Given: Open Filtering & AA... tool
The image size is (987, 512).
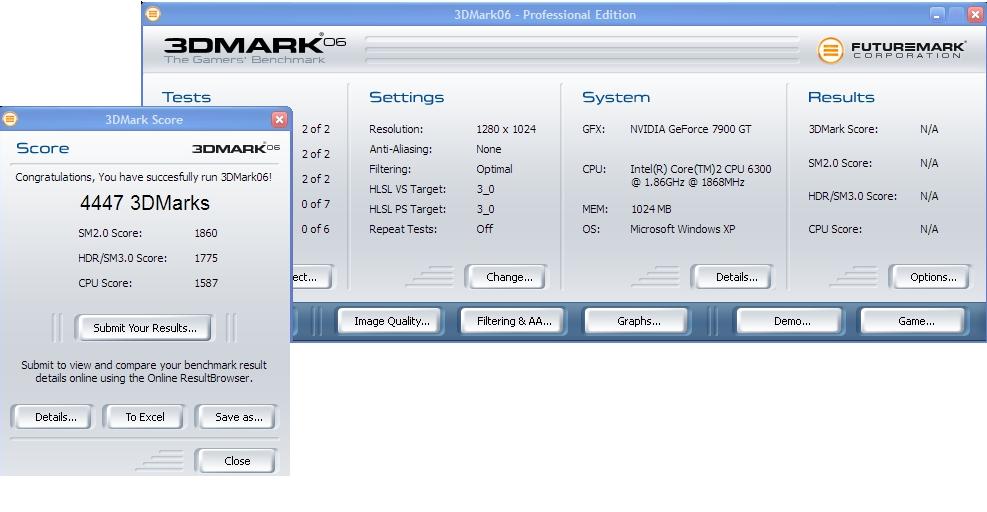Looking at the screenshot, I should (512, 321).
